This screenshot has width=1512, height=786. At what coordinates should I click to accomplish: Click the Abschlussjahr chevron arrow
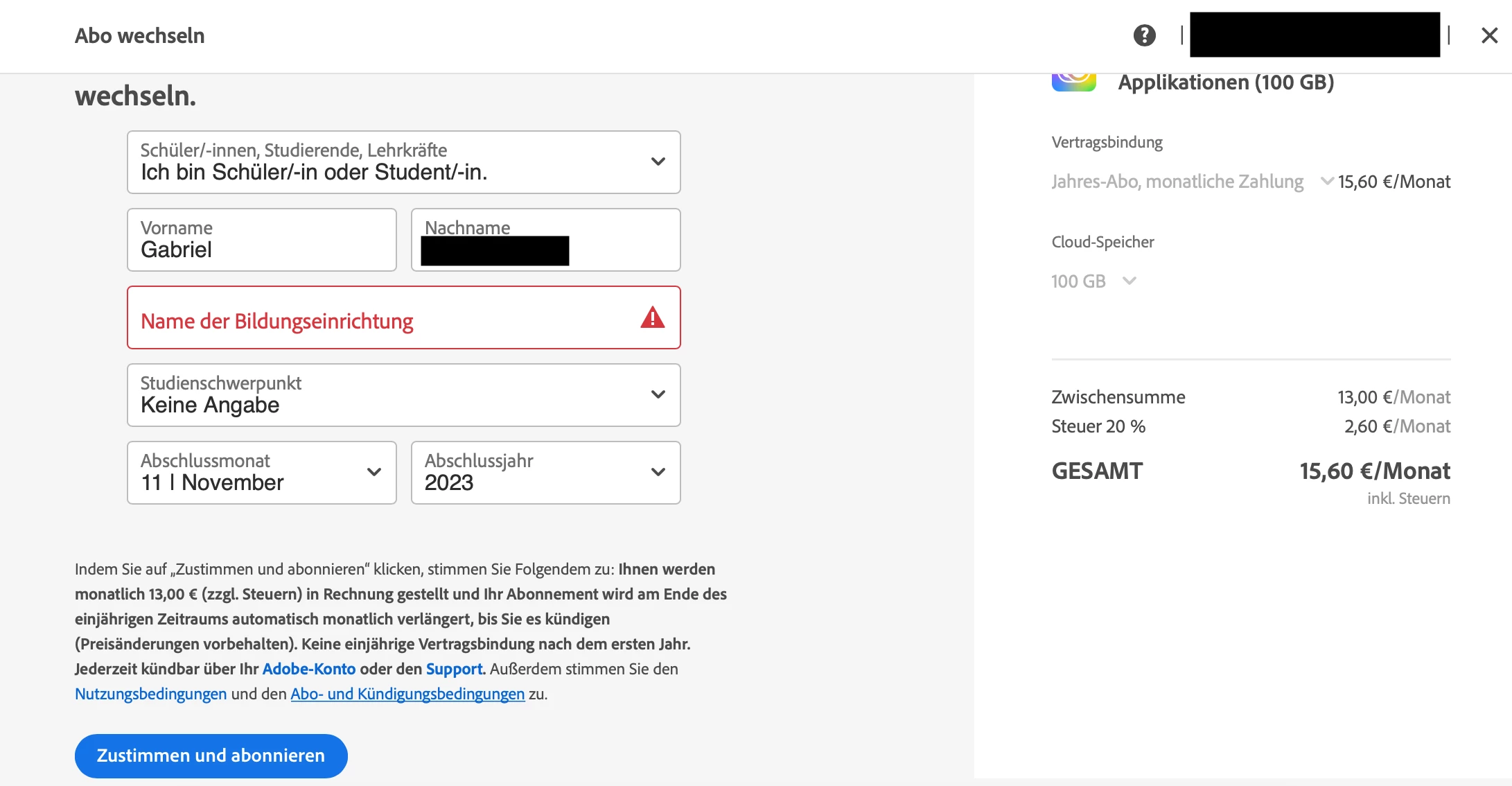[x=658, y=473]
